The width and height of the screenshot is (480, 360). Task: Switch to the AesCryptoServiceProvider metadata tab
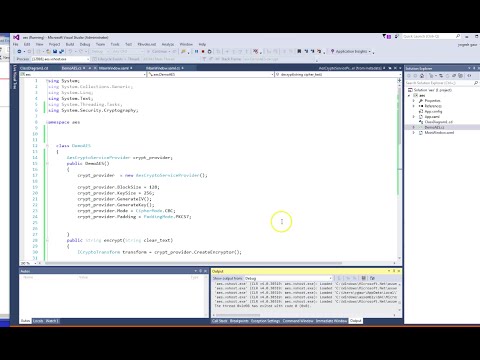350,68
